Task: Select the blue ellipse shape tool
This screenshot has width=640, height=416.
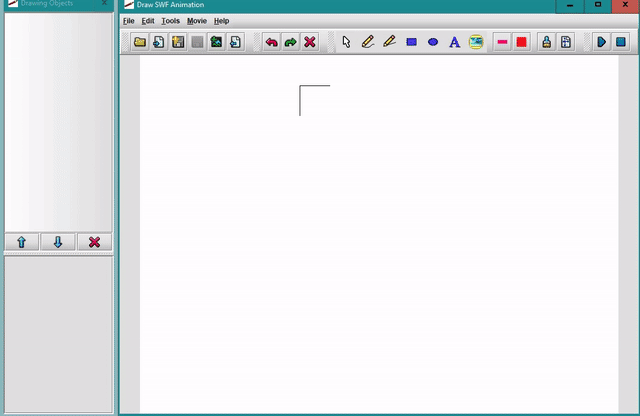Action: [433, 42]
